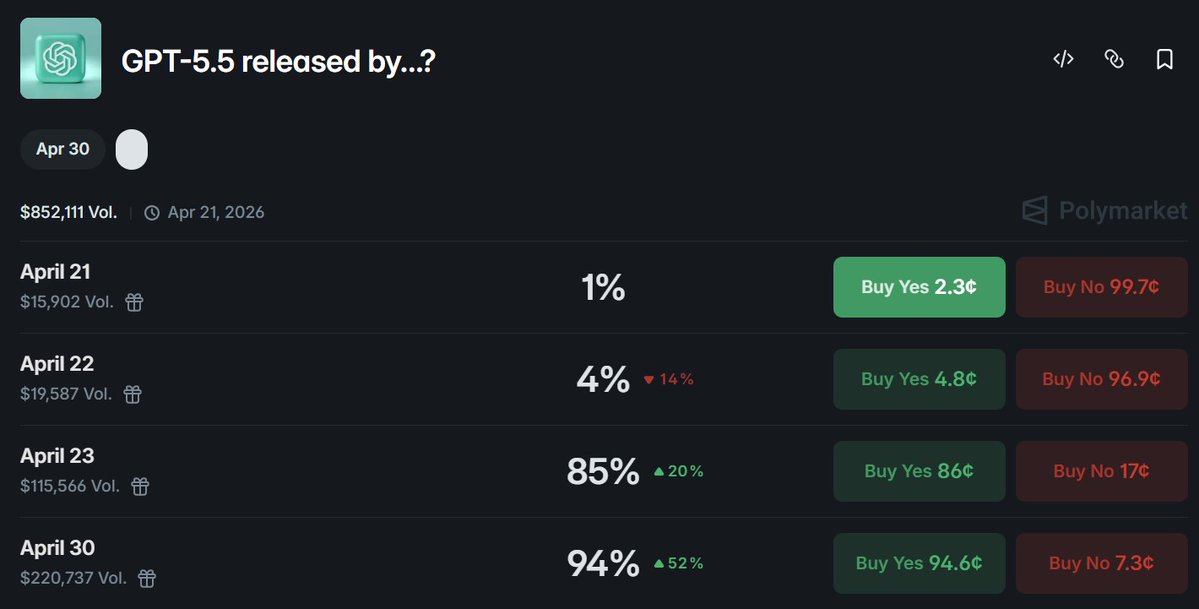This screenshot has height=609, width=1199.
Task: Buy Yes at 86¢ for April 23
Action: pos(919,471)
